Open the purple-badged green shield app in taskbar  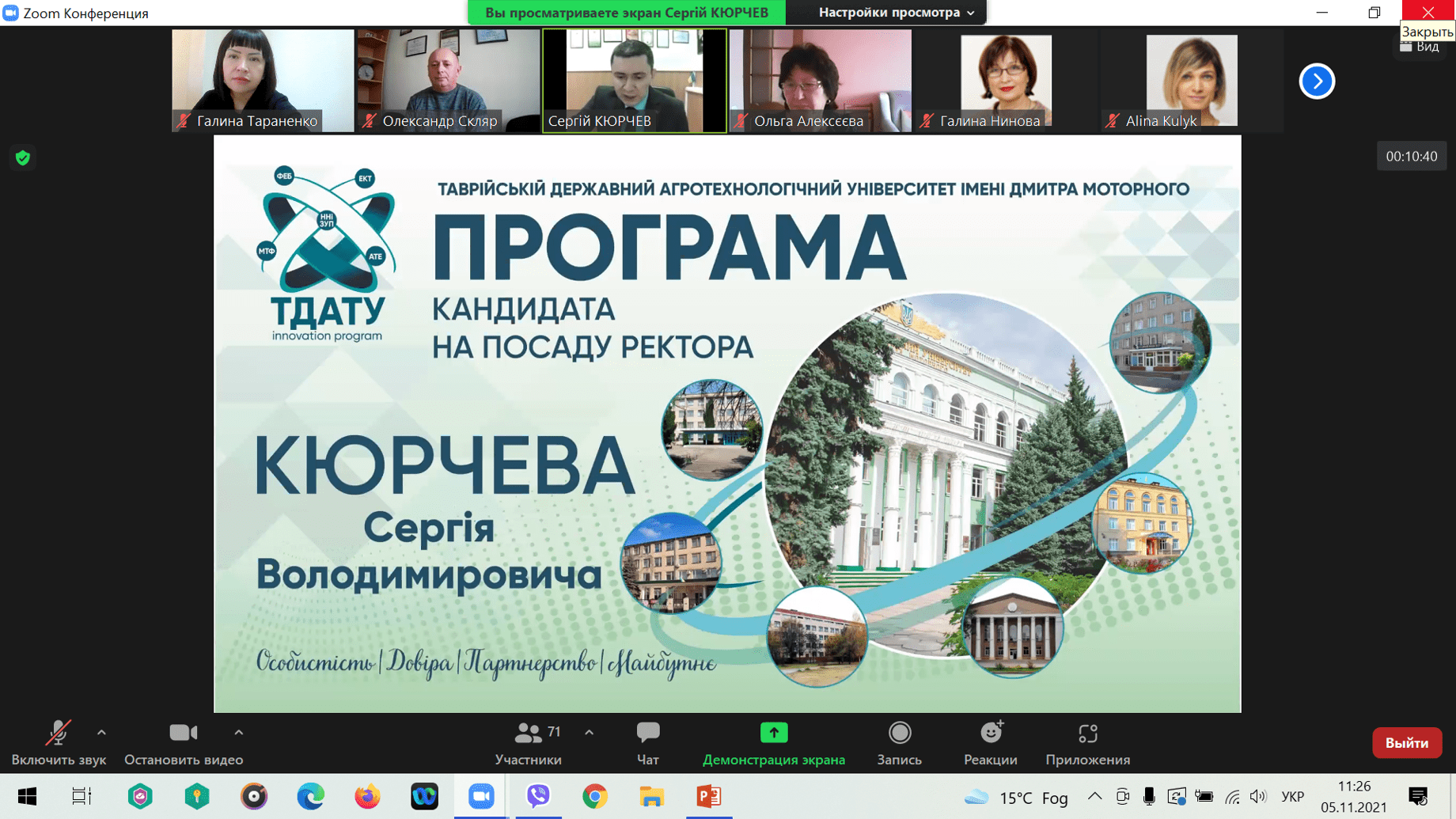pyautogui.click(x=140, y=796)
